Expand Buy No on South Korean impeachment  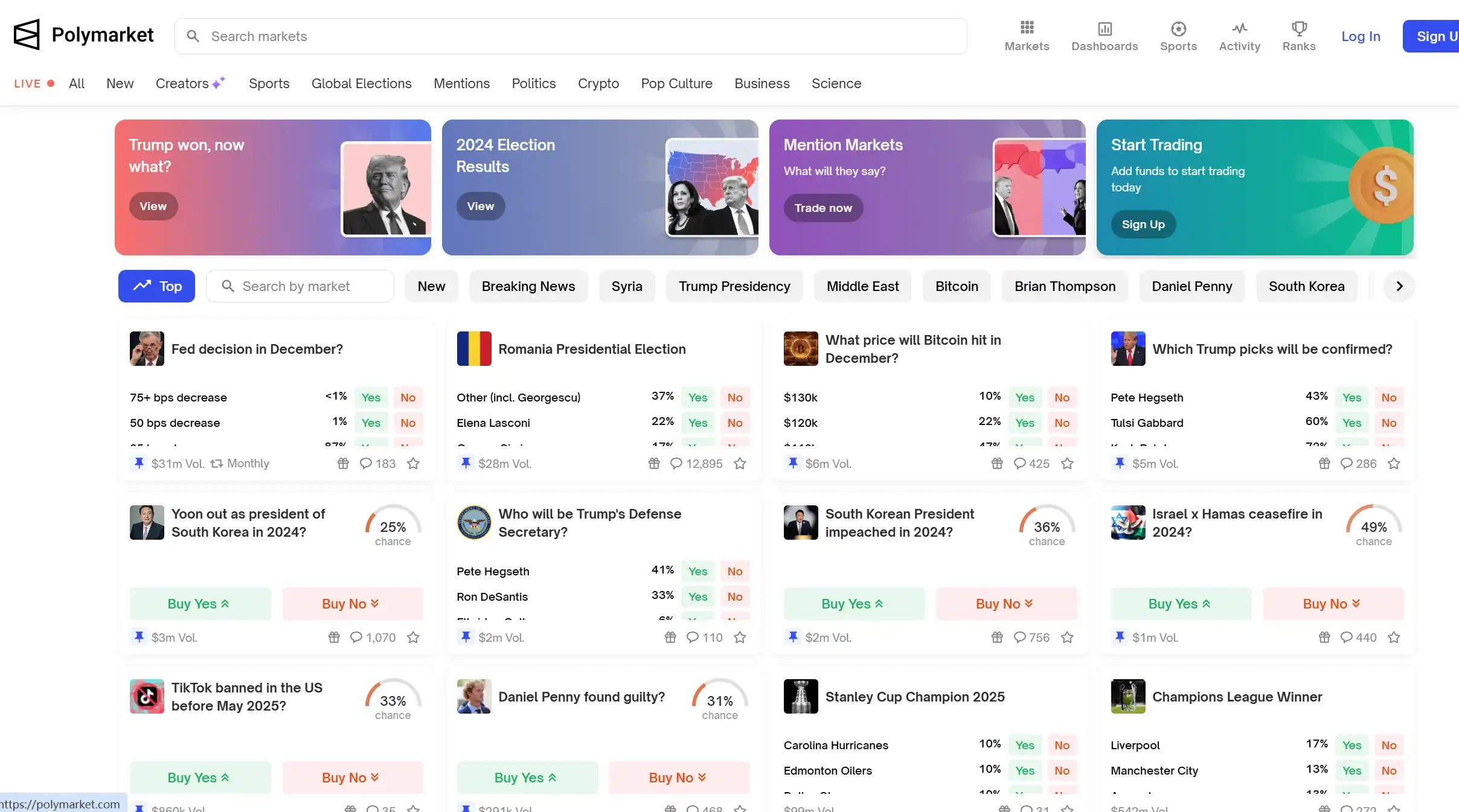pyautogui.click(x=1005, y=604)
